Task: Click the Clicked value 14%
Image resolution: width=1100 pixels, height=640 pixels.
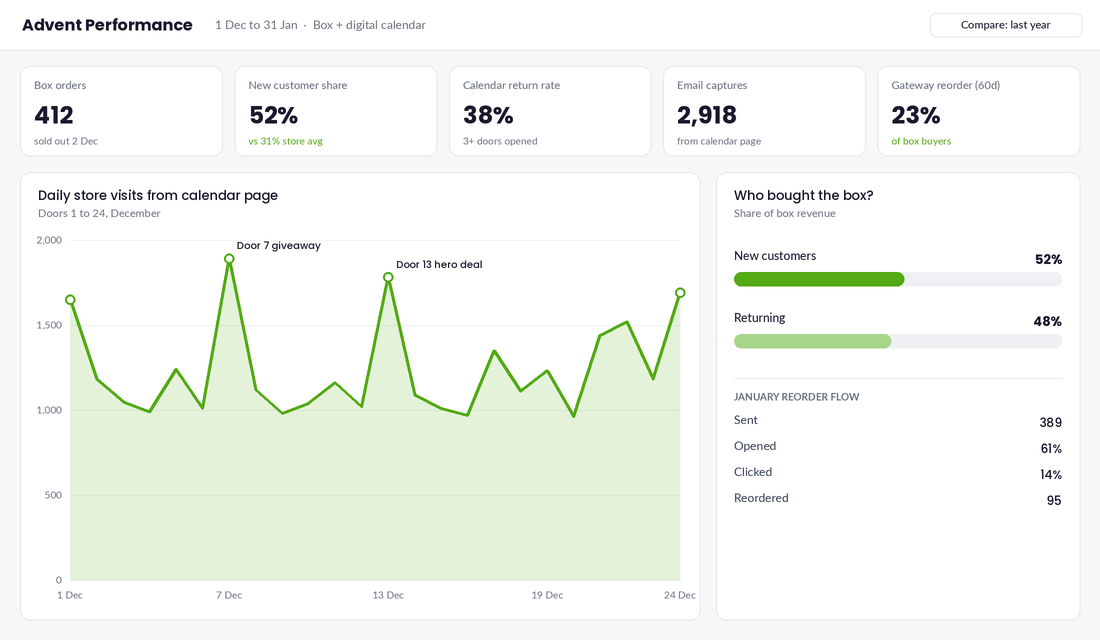Action: click(x=1051, y=474)
